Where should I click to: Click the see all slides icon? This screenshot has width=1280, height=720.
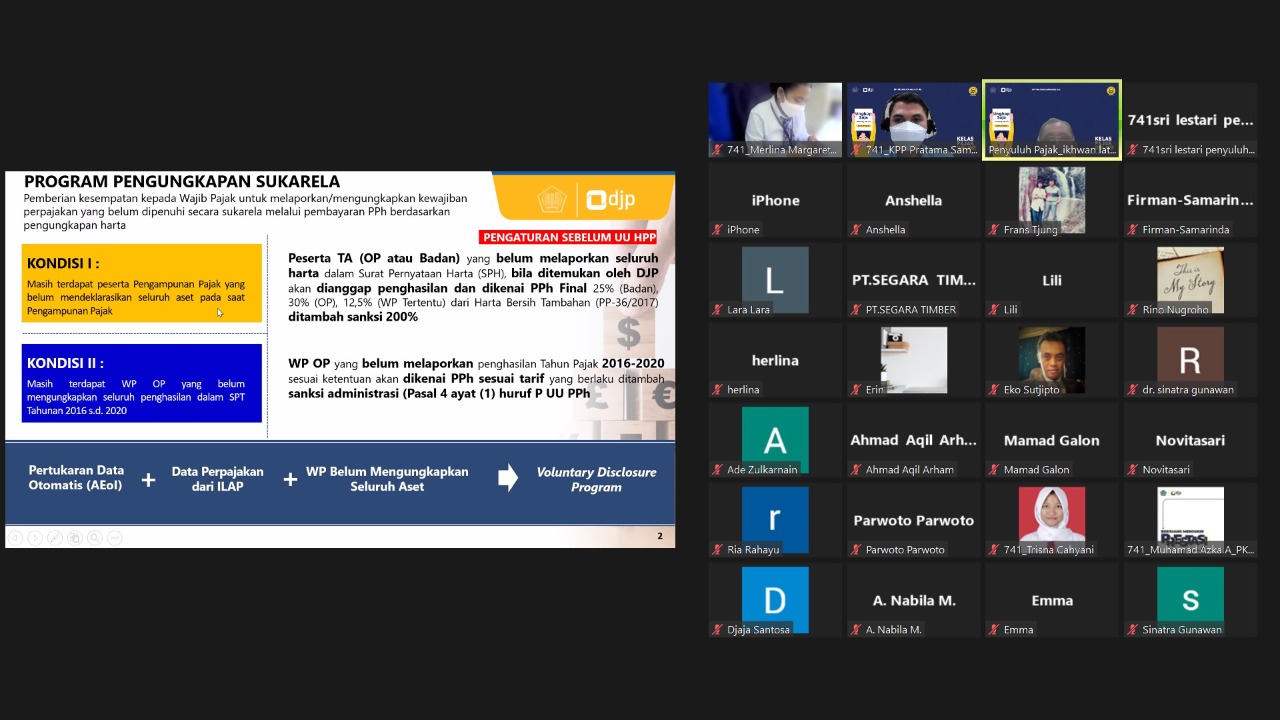(75, 538)
